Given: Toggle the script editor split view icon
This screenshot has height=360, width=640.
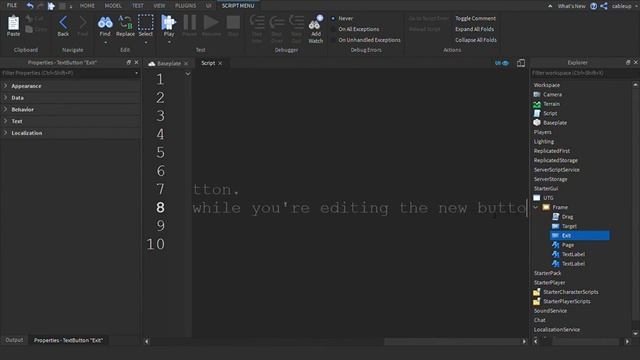Looking at the screenshot, I should pos(521,63).
